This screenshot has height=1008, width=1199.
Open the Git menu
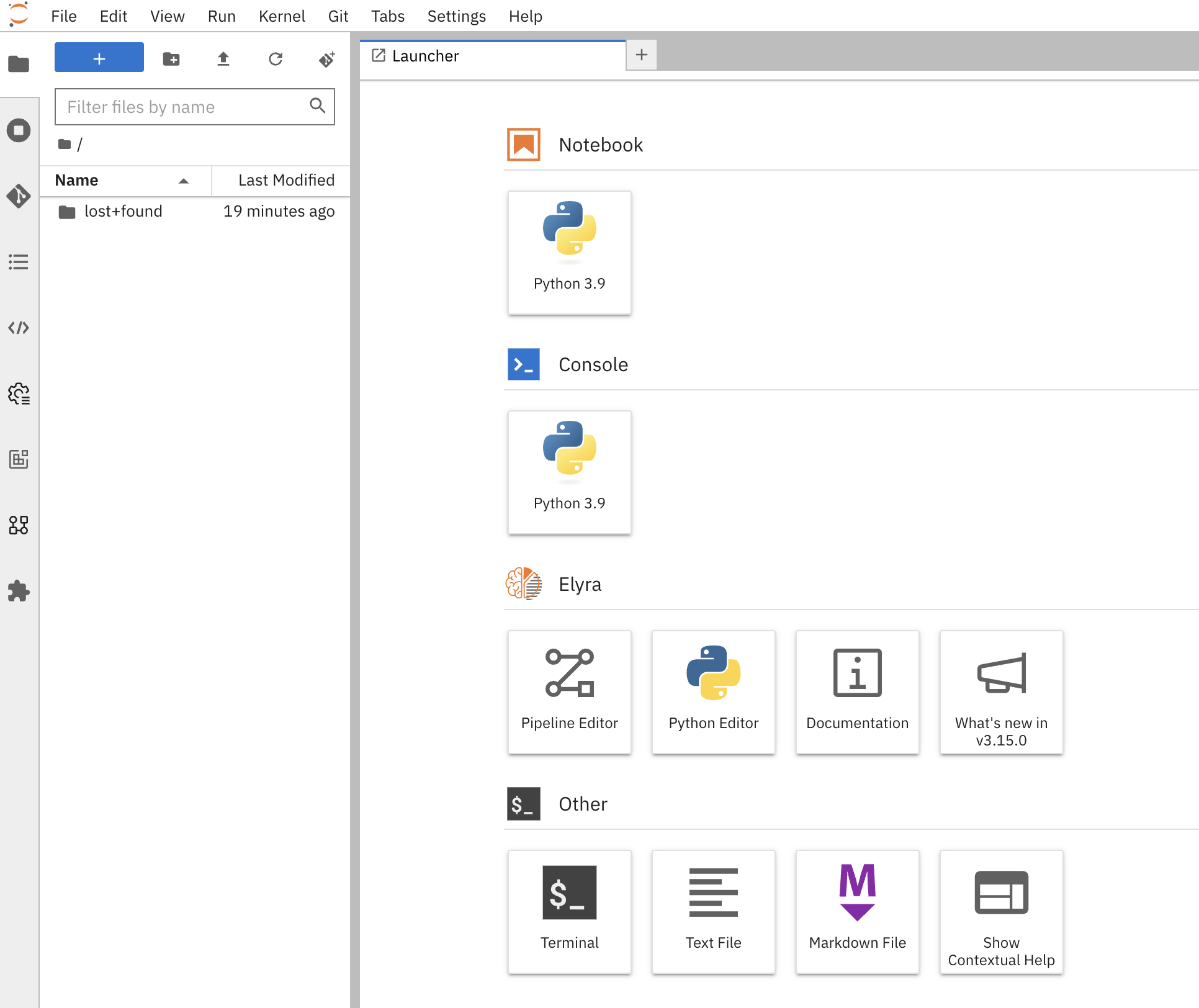(338, 16)
